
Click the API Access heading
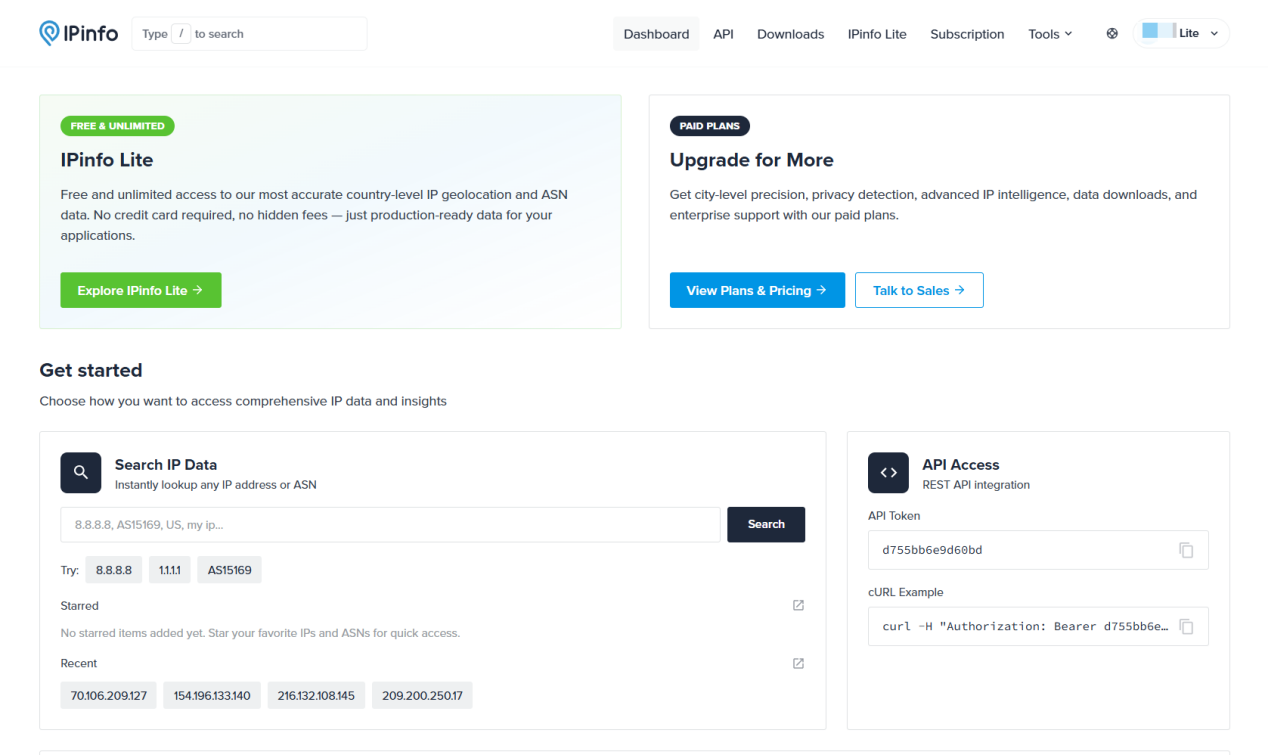(960, 465)
